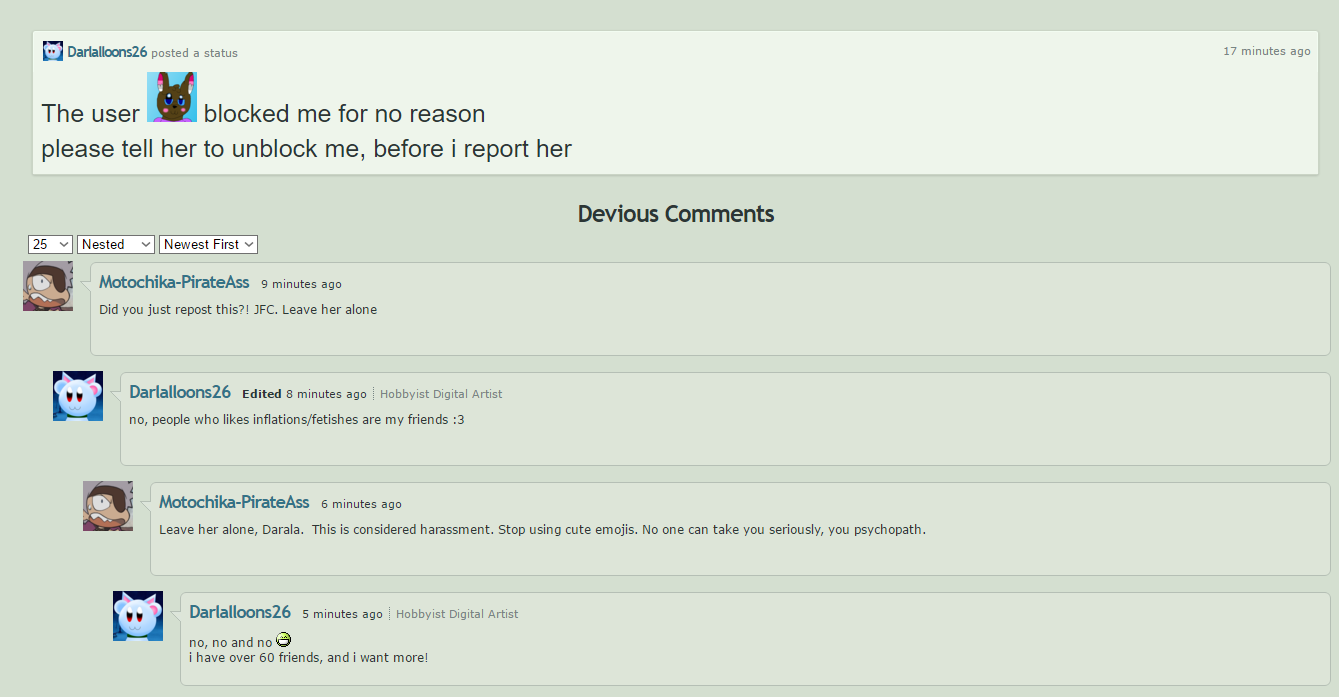
Task: Click the '9 minutes ago' comment timestamp
Action: click(301, 284)
